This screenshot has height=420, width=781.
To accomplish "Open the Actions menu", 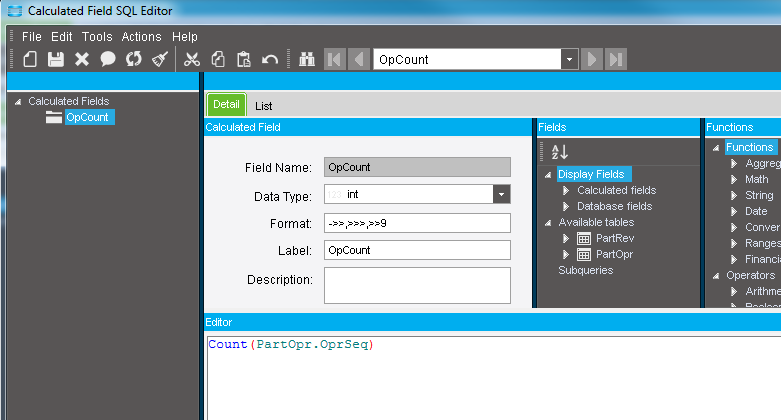I will pyautogui.click(x=141, y=37).
